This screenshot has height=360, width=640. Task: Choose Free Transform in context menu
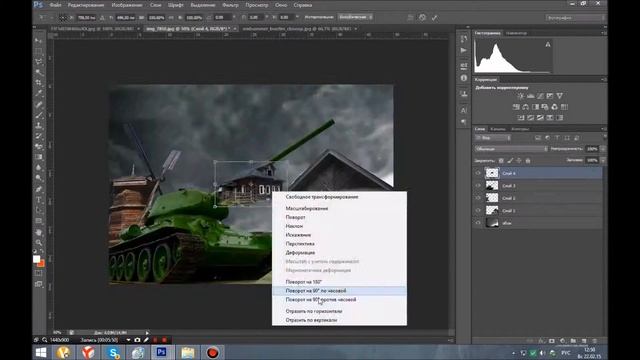pyautogui.click(x=322, y=197)
